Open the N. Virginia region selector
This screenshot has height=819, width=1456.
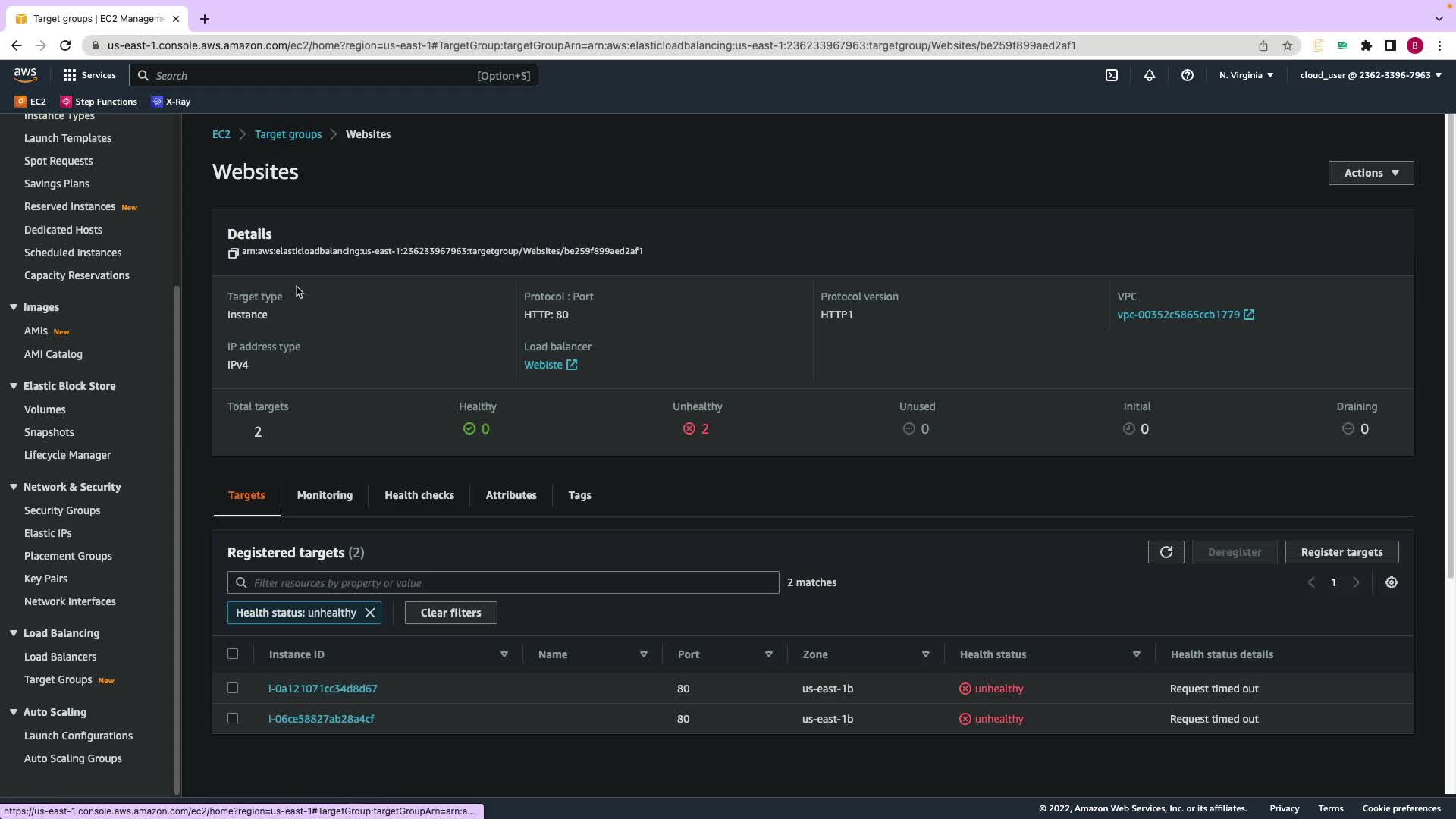click(1246, 75)
